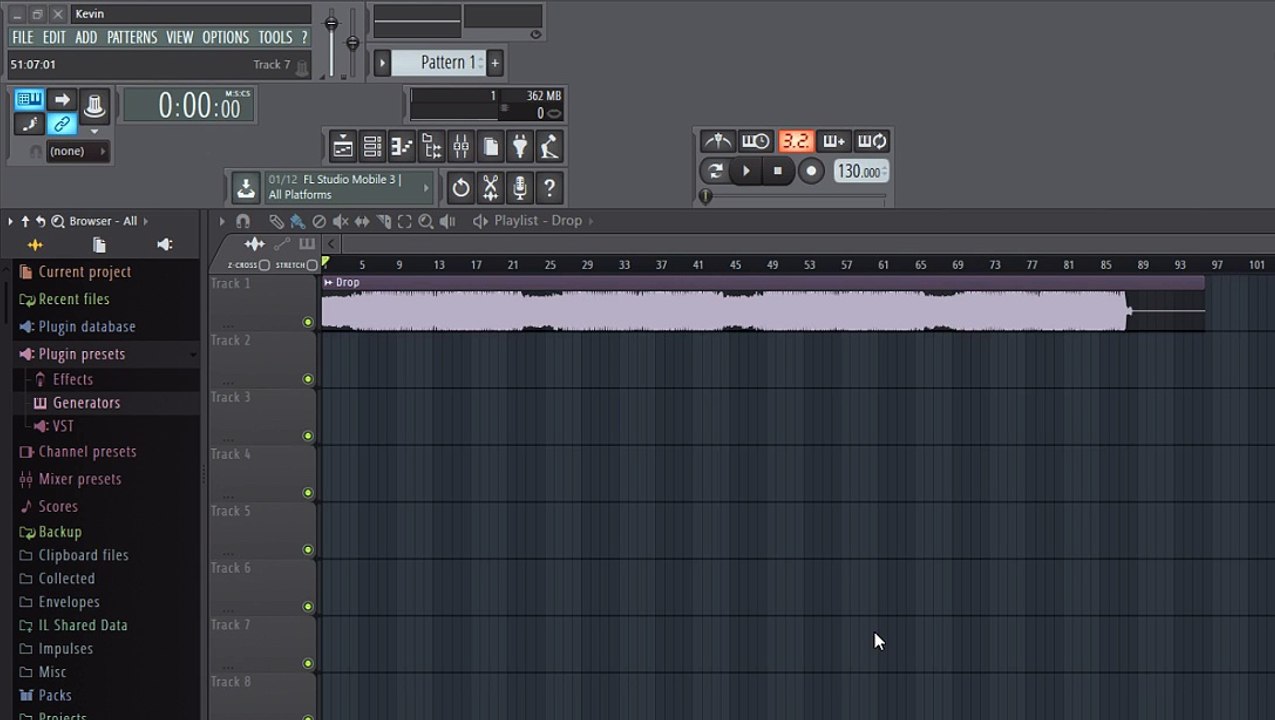1275x720 pixels.
Task: Click the 130.000 tempo field
Action: (x=859, y=171)
